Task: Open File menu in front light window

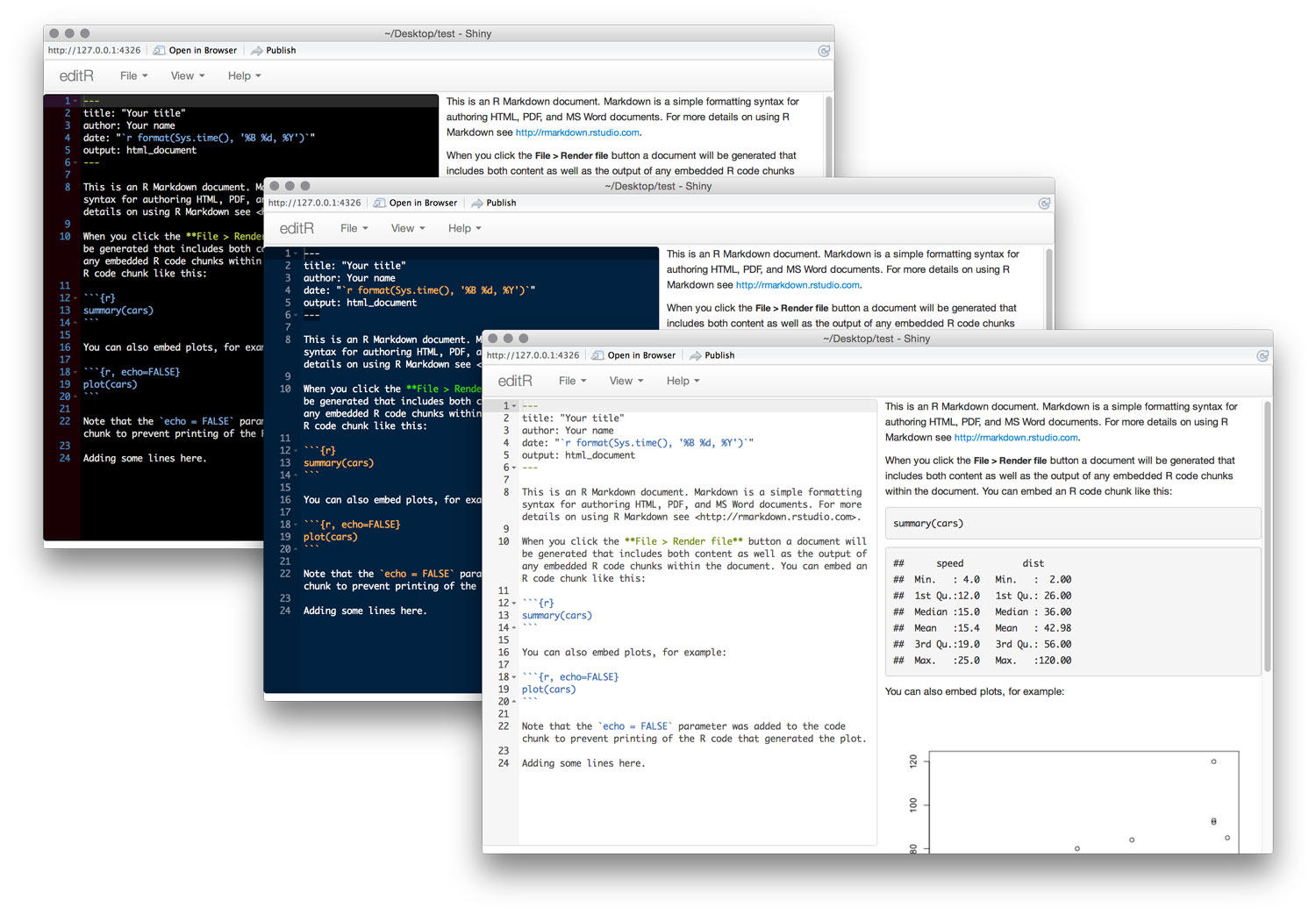Action: click(572, 381)
